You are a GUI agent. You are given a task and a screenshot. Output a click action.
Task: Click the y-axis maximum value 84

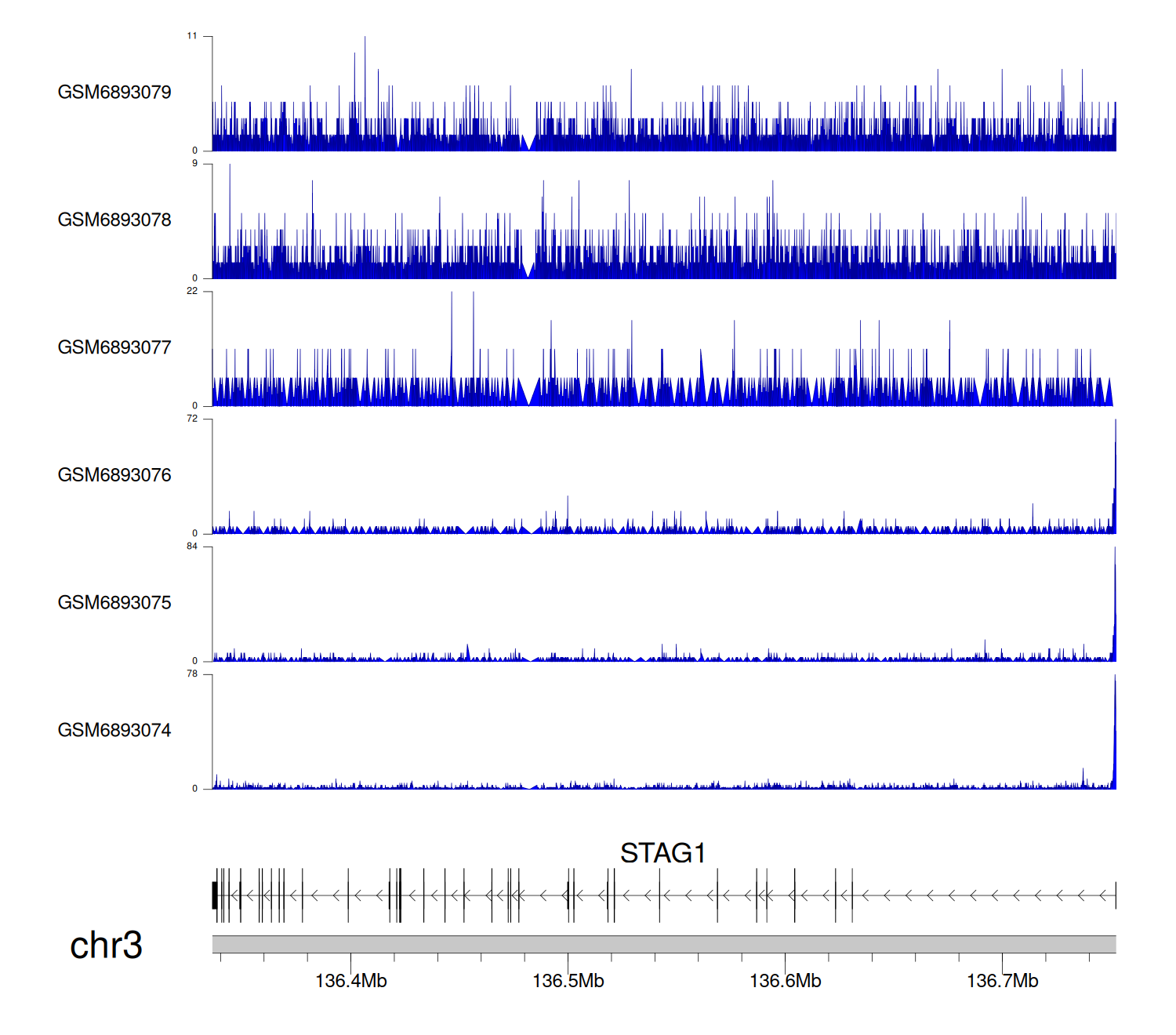point(192,547)
